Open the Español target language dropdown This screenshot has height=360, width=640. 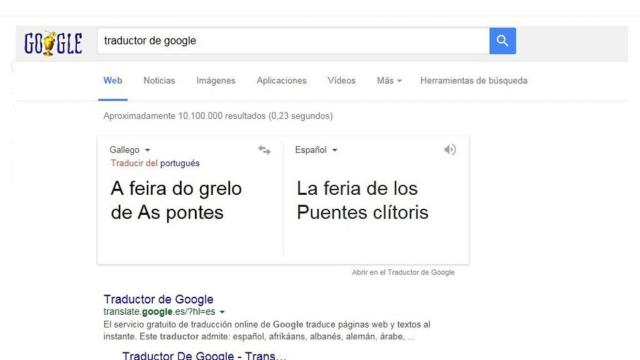point(316,150)
